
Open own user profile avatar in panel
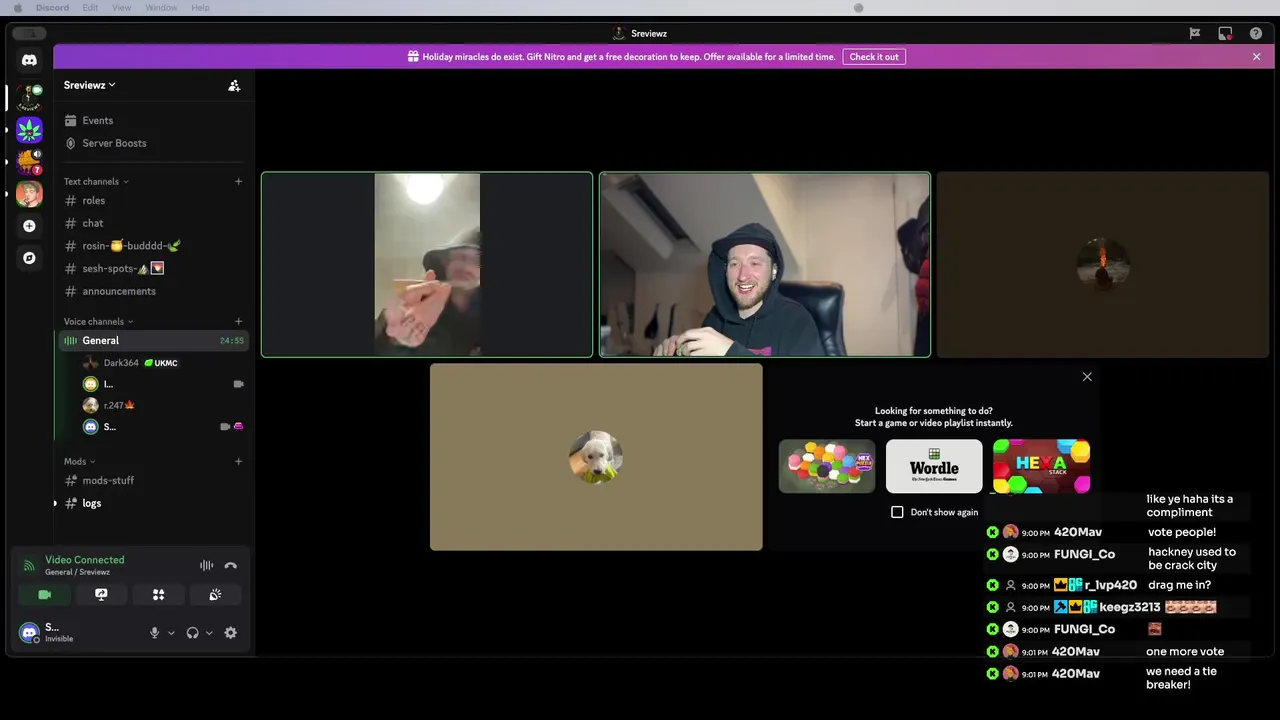29,633
